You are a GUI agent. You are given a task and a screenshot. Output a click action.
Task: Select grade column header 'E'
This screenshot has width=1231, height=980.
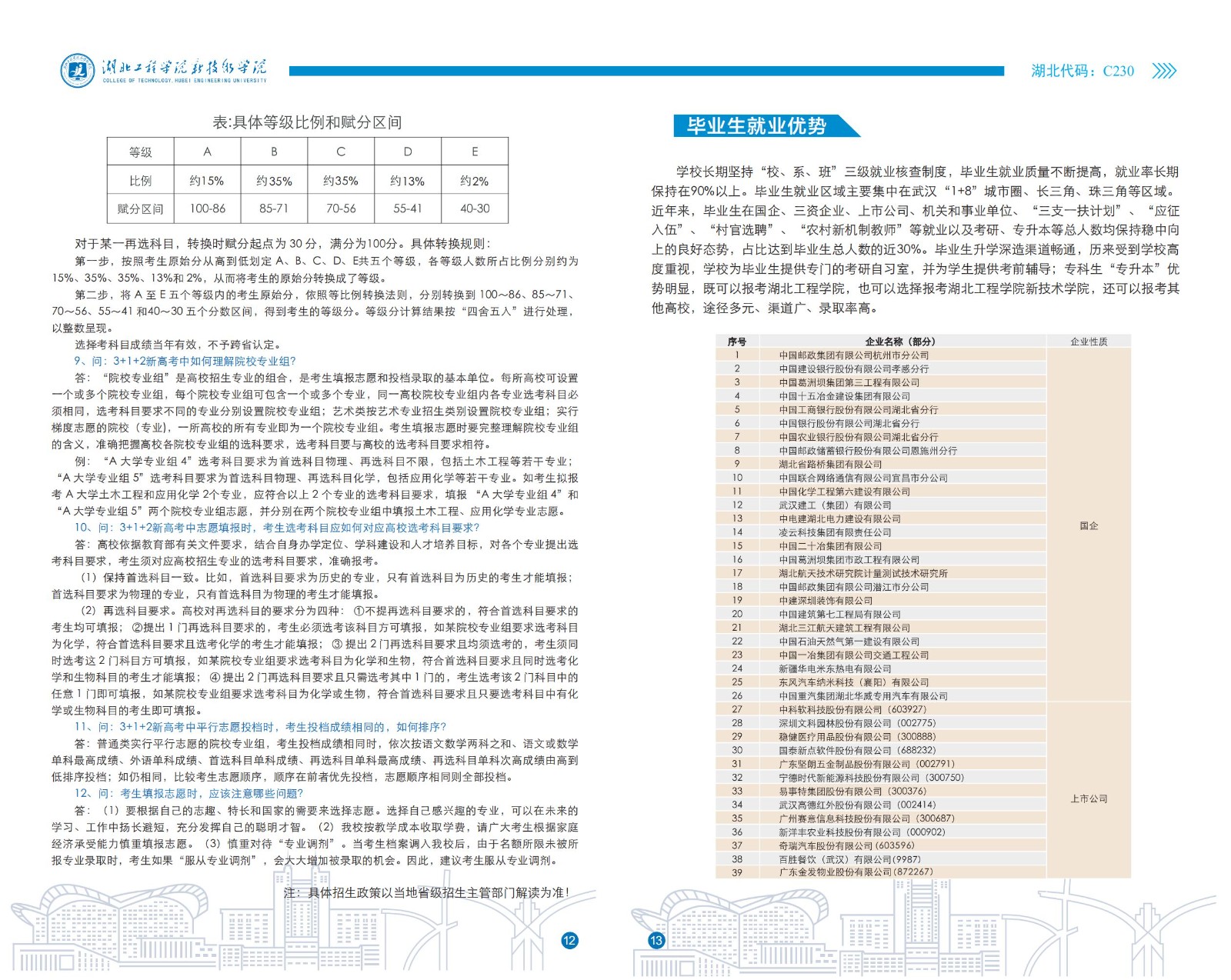475,152
